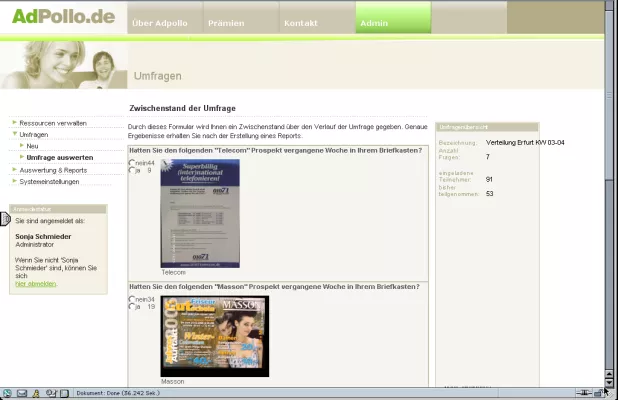618x400 pixels.
Task: Select 'nein' radio for the Masson question
Action: click(x=132, y=299)
